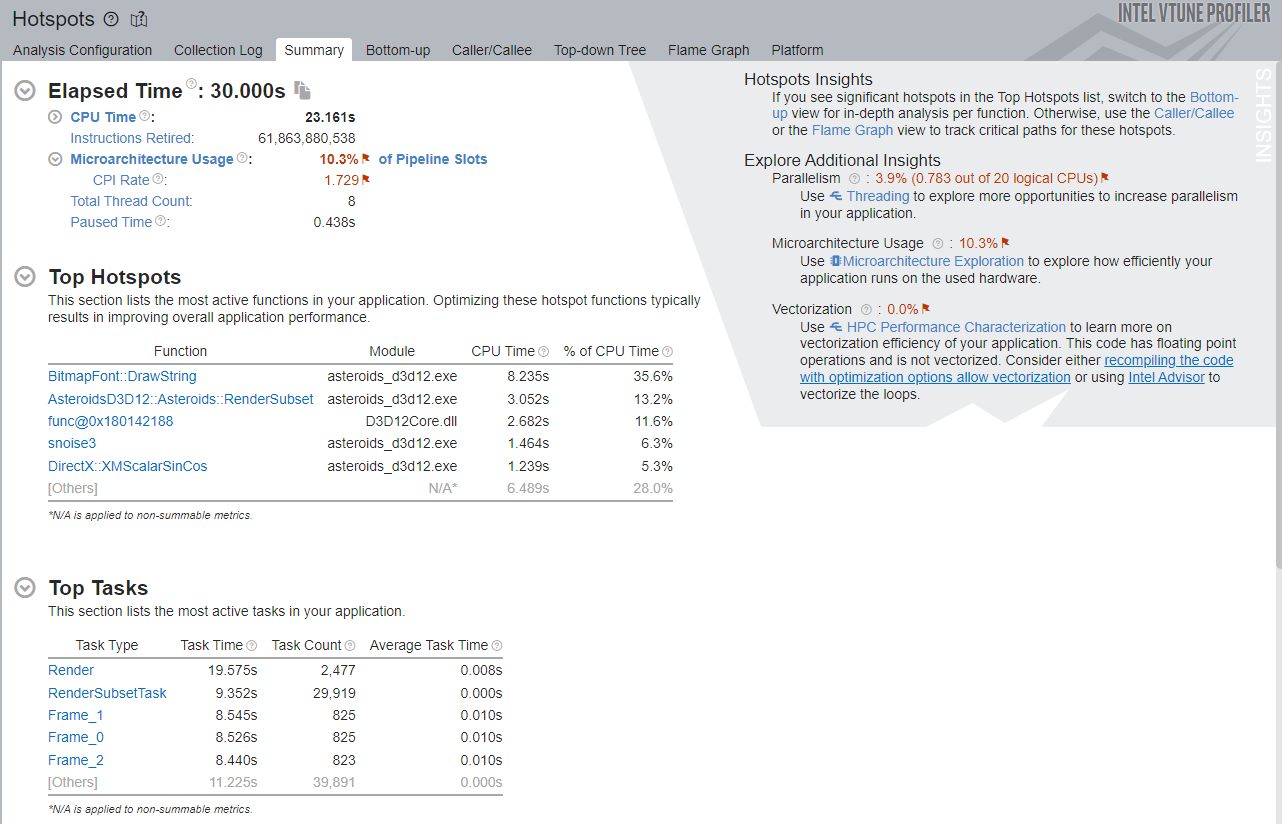Click the red flag after the Parallelism 3.9% value
The height and width of the screenshot is (824, 1282).
coord(1105,178)
